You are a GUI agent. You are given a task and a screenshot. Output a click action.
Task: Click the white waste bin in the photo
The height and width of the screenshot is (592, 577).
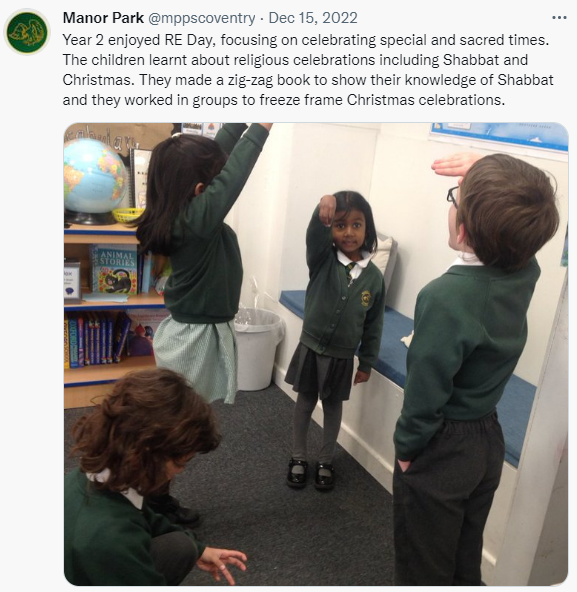coord(258,349)
